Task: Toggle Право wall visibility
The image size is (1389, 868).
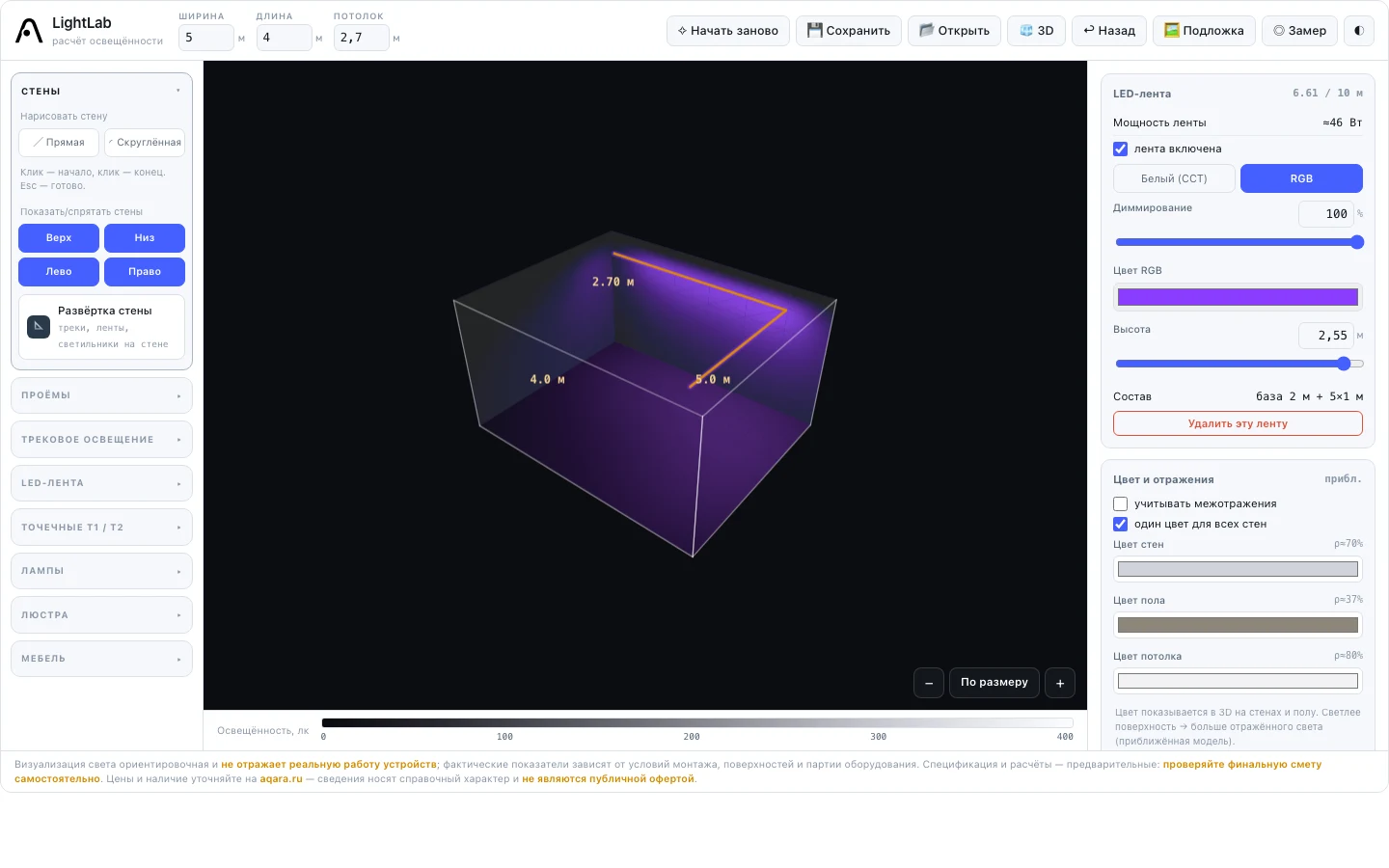Action: (145, 272)
